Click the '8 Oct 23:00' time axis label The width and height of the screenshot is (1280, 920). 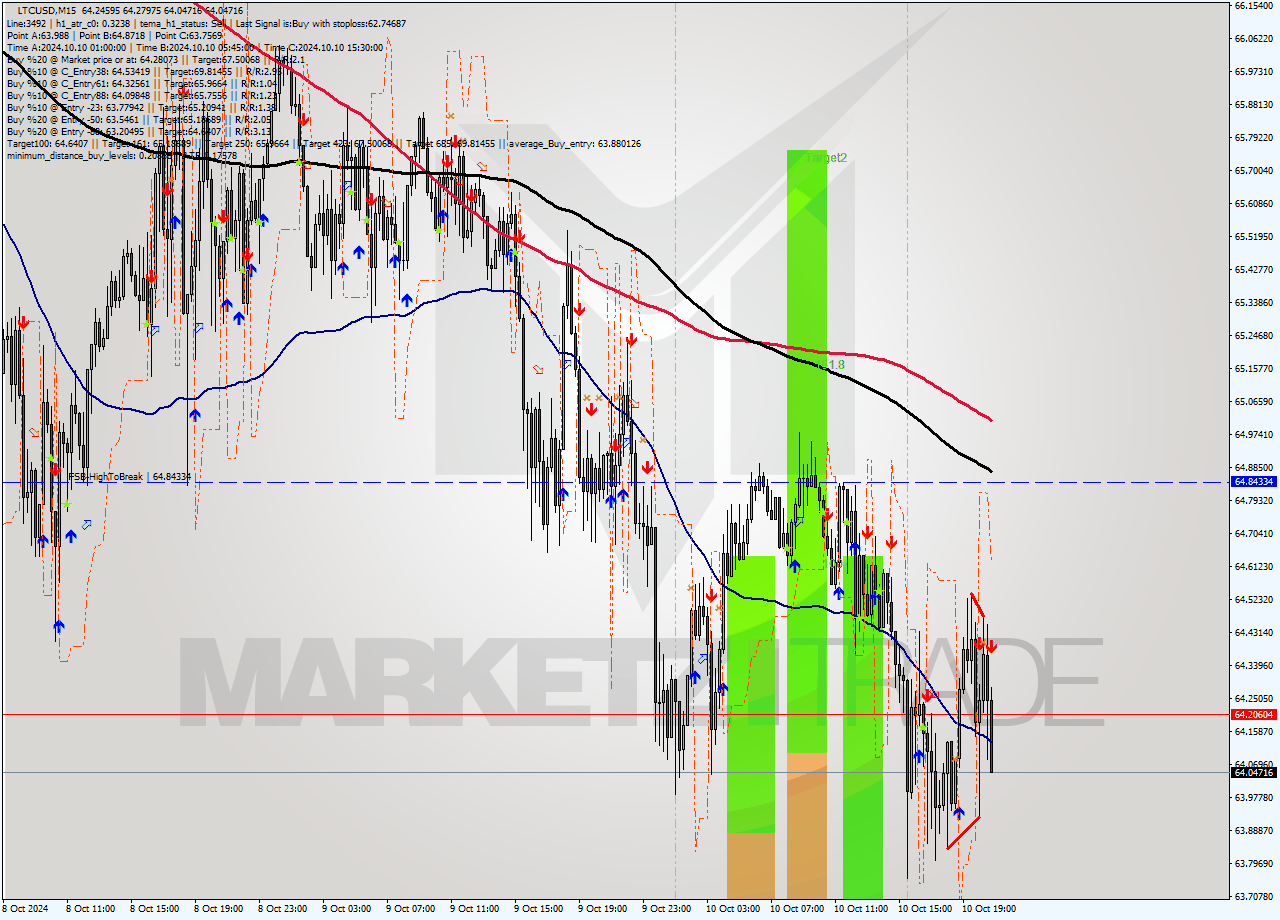coord(282,909)
